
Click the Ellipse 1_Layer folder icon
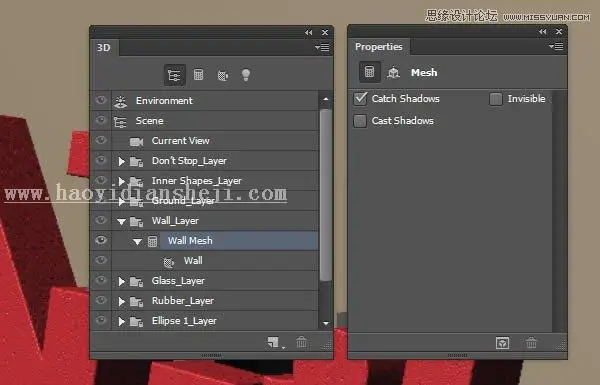[136, 321]
